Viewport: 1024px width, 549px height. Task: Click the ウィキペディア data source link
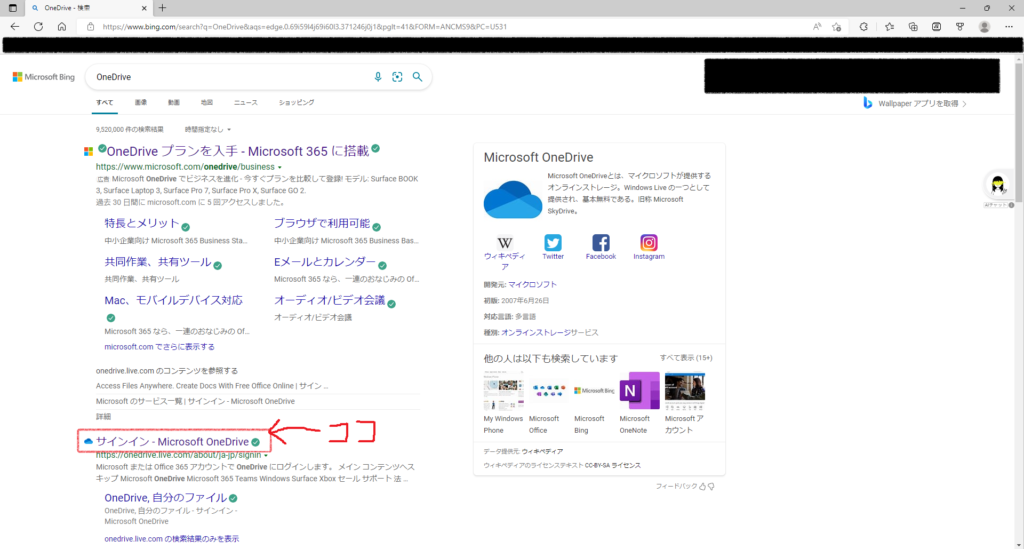tap(542, 451)
